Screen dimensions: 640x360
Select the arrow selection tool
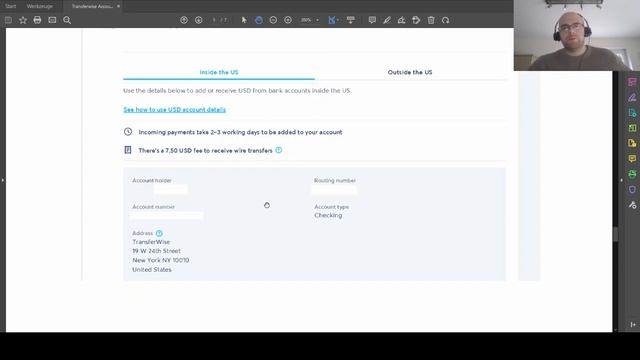(244, 20)
